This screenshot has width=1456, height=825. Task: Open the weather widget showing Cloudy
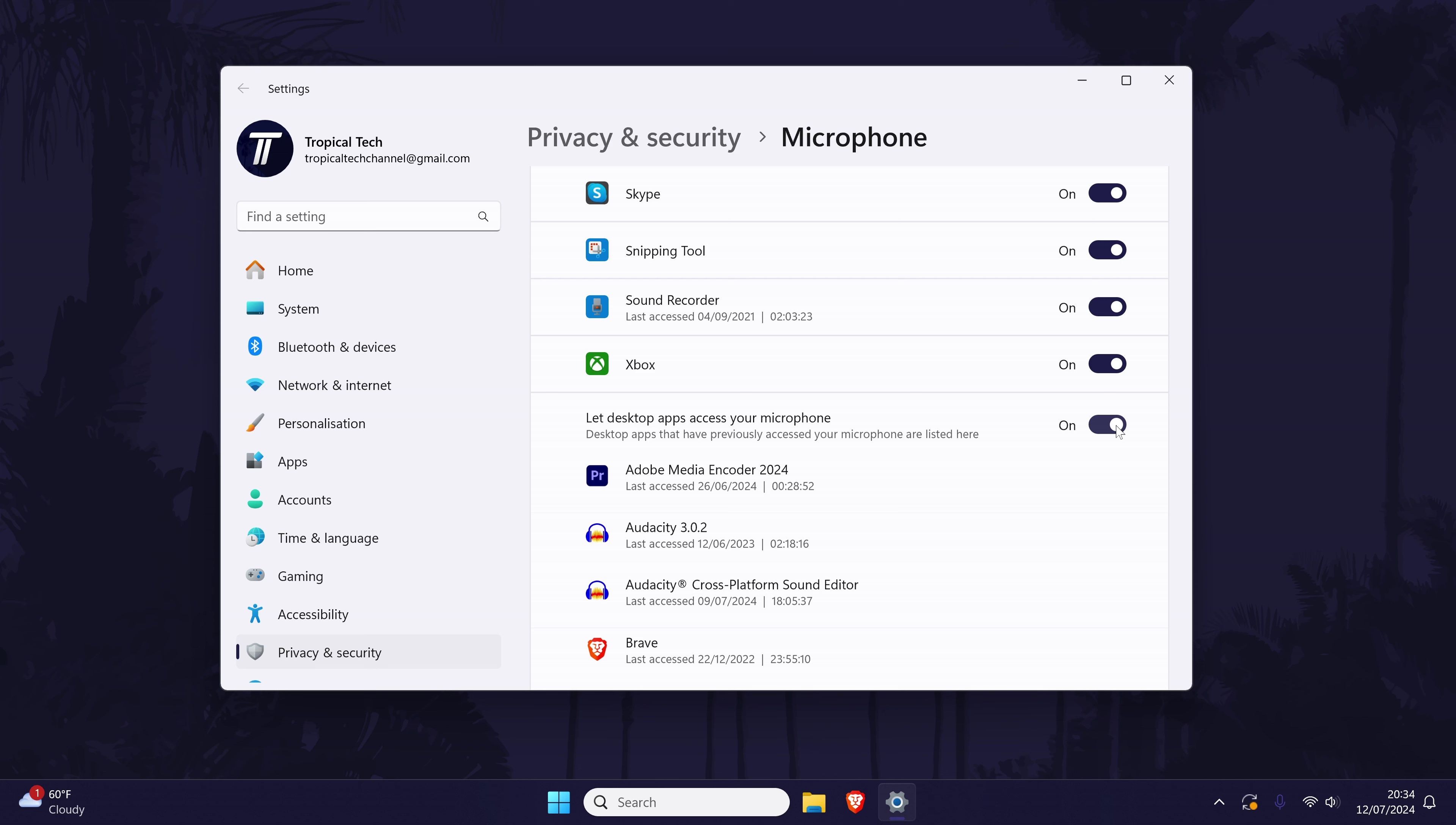(x=52, y=802)
